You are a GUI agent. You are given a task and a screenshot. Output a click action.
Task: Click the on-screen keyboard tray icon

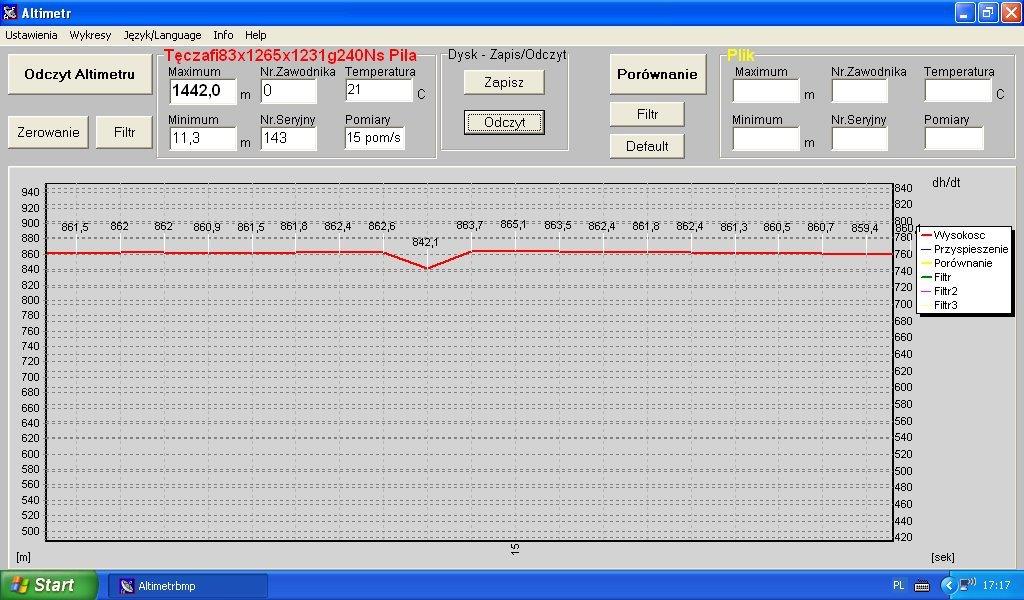pos(921,585)
